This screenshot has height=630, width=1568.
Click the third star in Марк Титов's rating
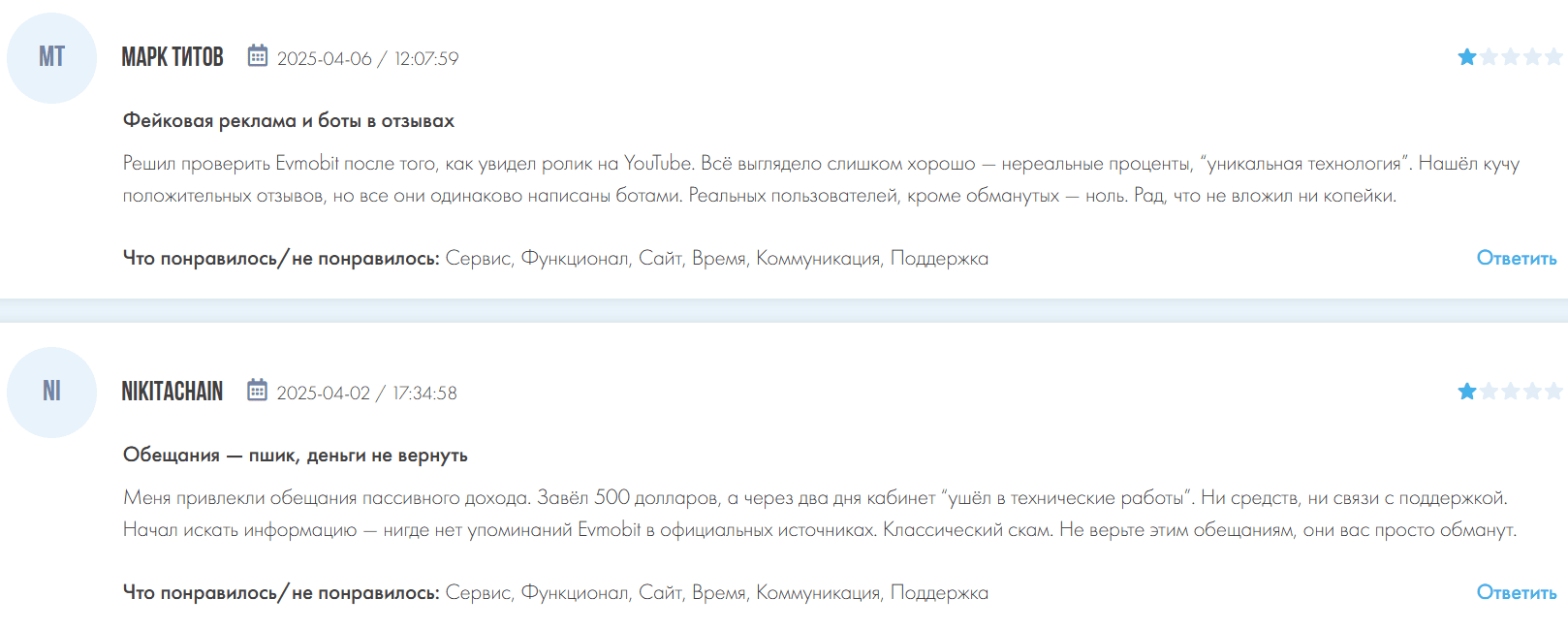pos(1511,57)
